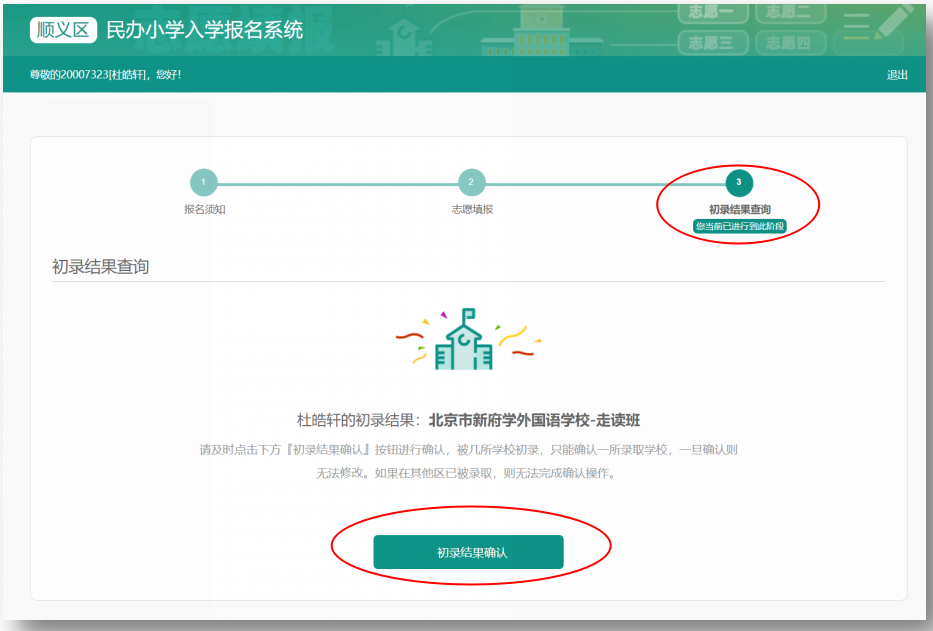Log out using the 退出 link
This screenshot has width=933, height=631.
[x=897, y=75]
